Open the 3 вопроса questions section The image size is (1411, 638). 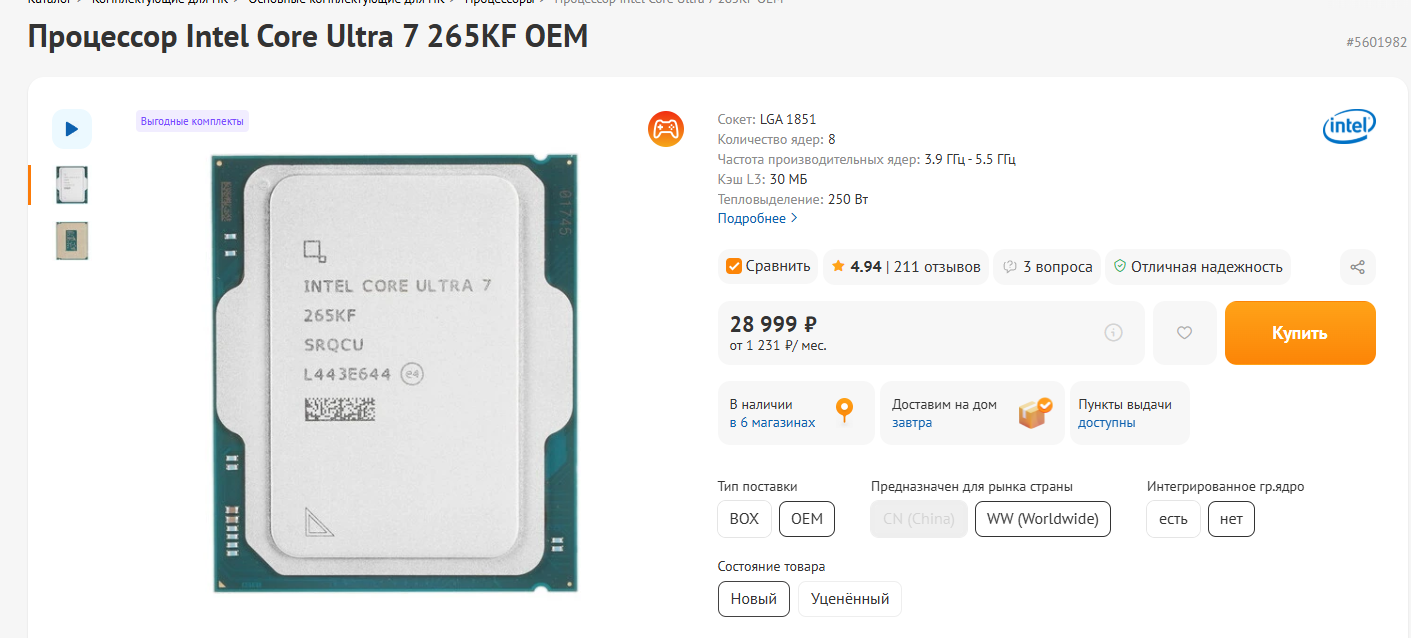click(1047, 267)
